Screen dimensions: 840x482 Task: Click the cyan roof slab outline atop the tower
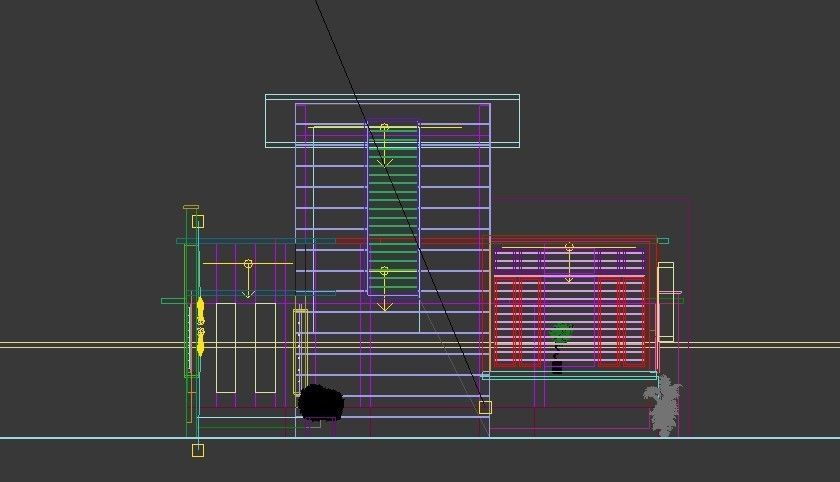(x=392, y=121)
